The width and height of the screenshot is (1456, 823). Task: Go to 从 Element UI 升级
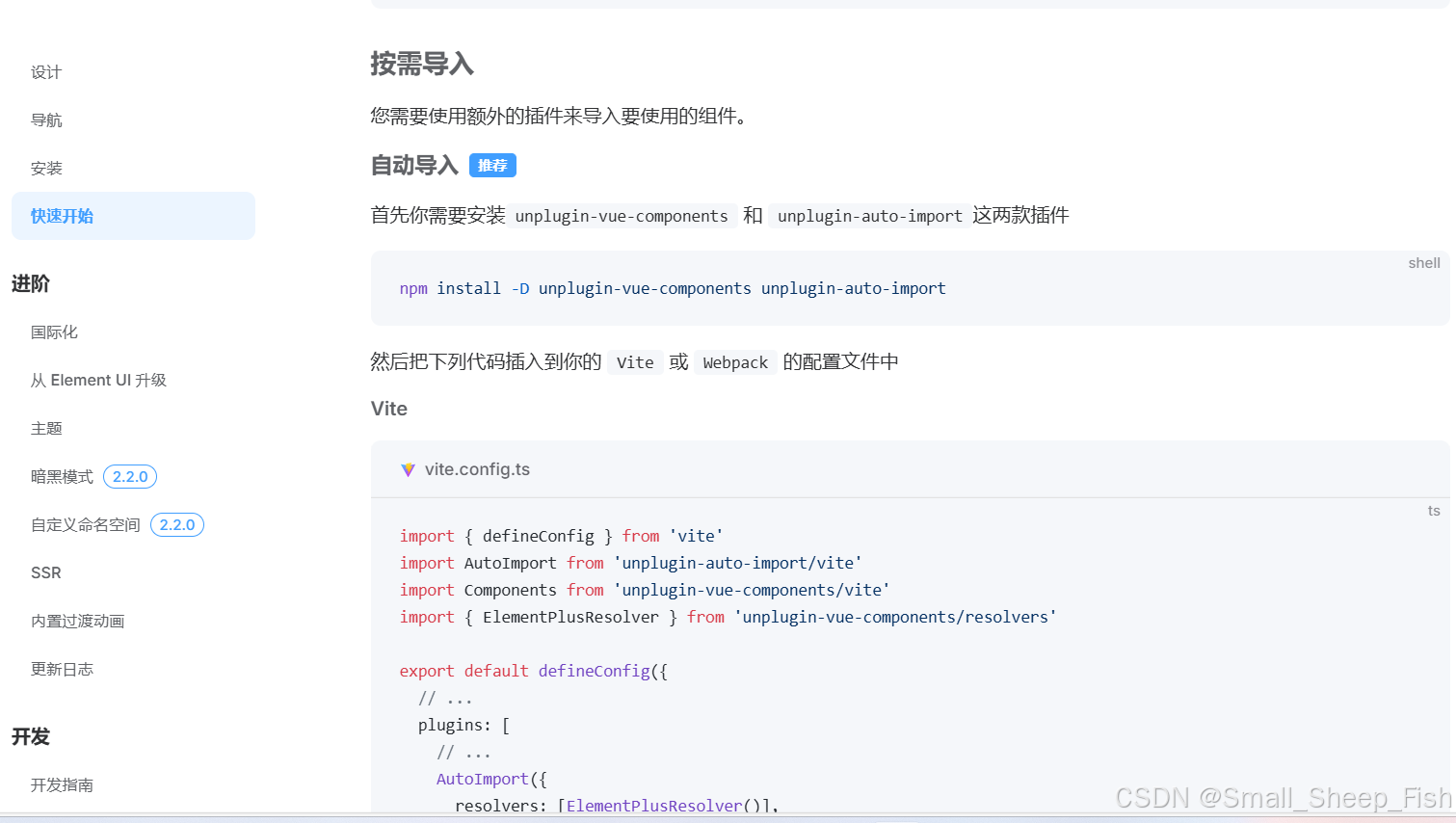click(x=98, y=380)
